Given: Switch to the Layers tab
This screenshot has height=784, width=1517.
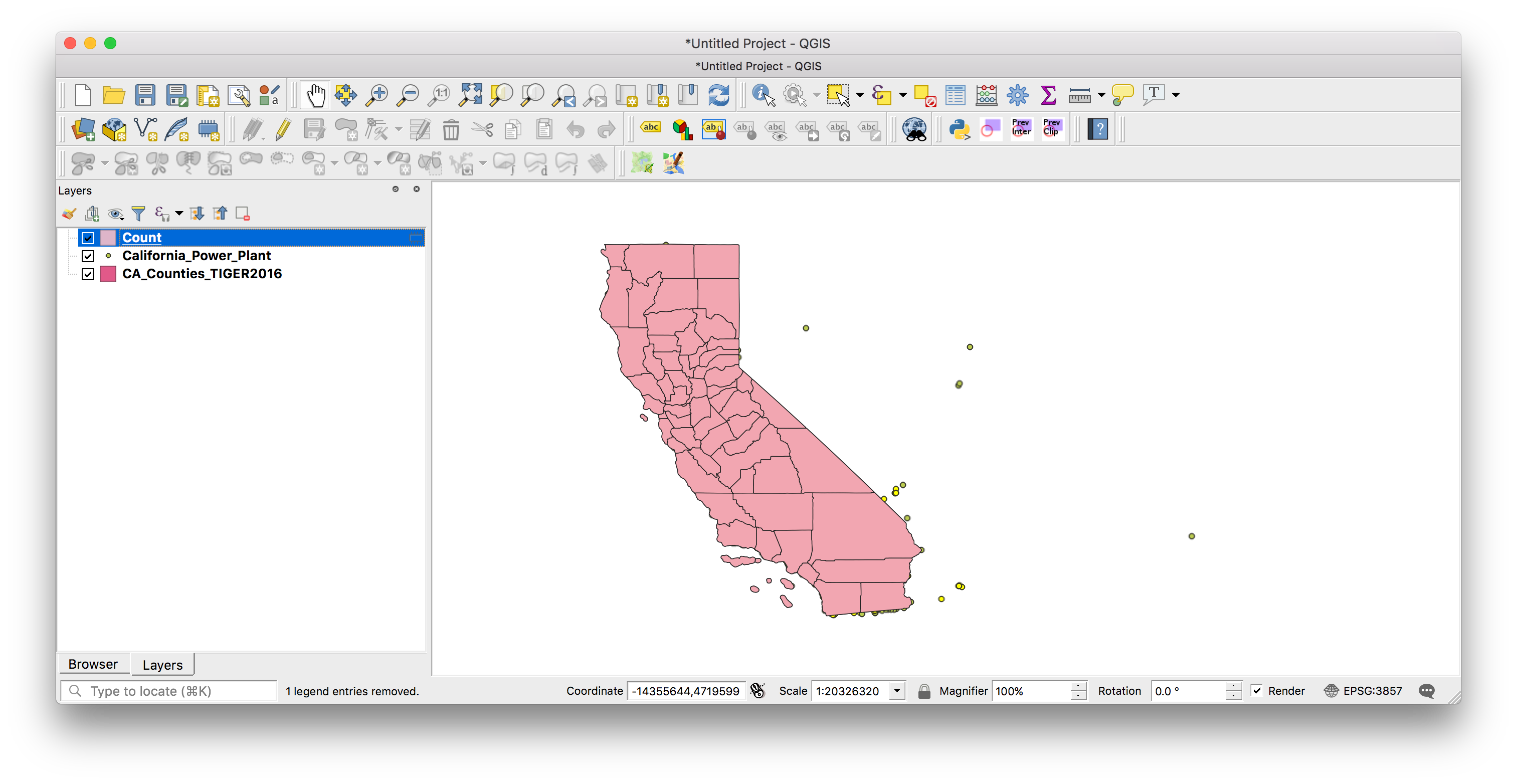Looking at the screenshot, I should click(x=163, y=664).
